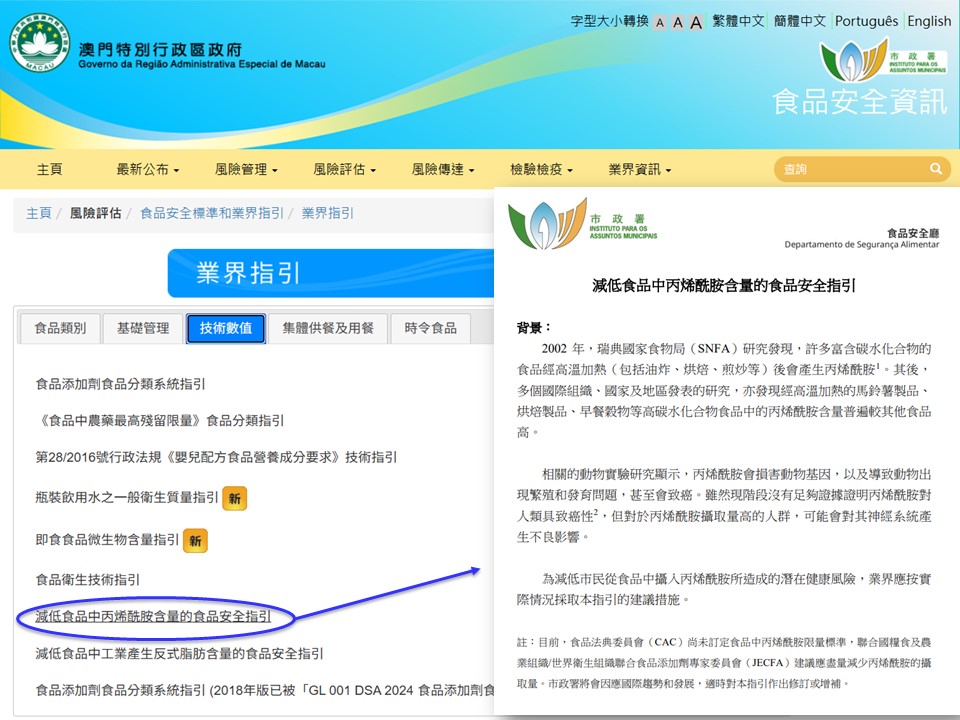Image resolution: width=960 pixels, height=720 pixels.
Task: Open the 時令食品 tab
Action: pyautogui.click(x=430, y=328)
